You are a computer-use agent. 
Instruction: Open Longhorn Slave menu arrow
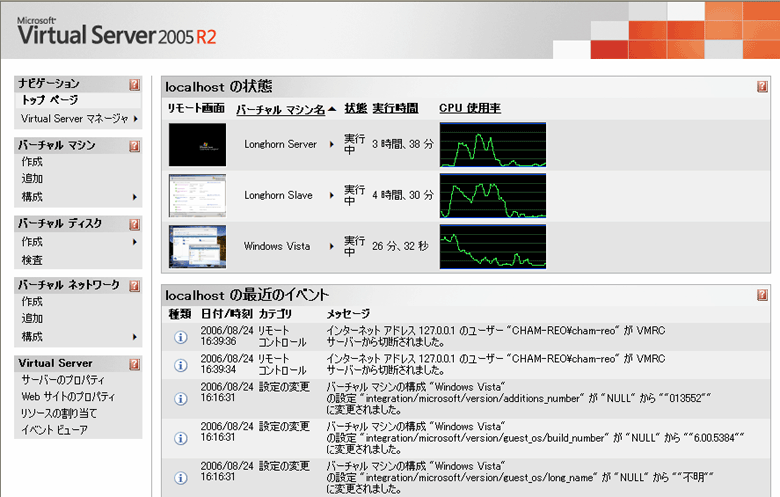332,196
